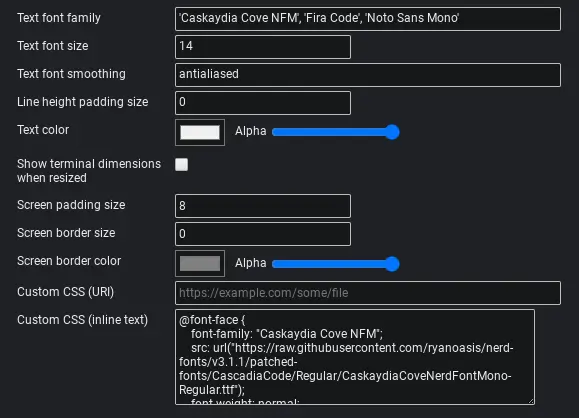Click the 'Screen border size' label
This screenshot has height=418, width=579.
coord(66,233)
